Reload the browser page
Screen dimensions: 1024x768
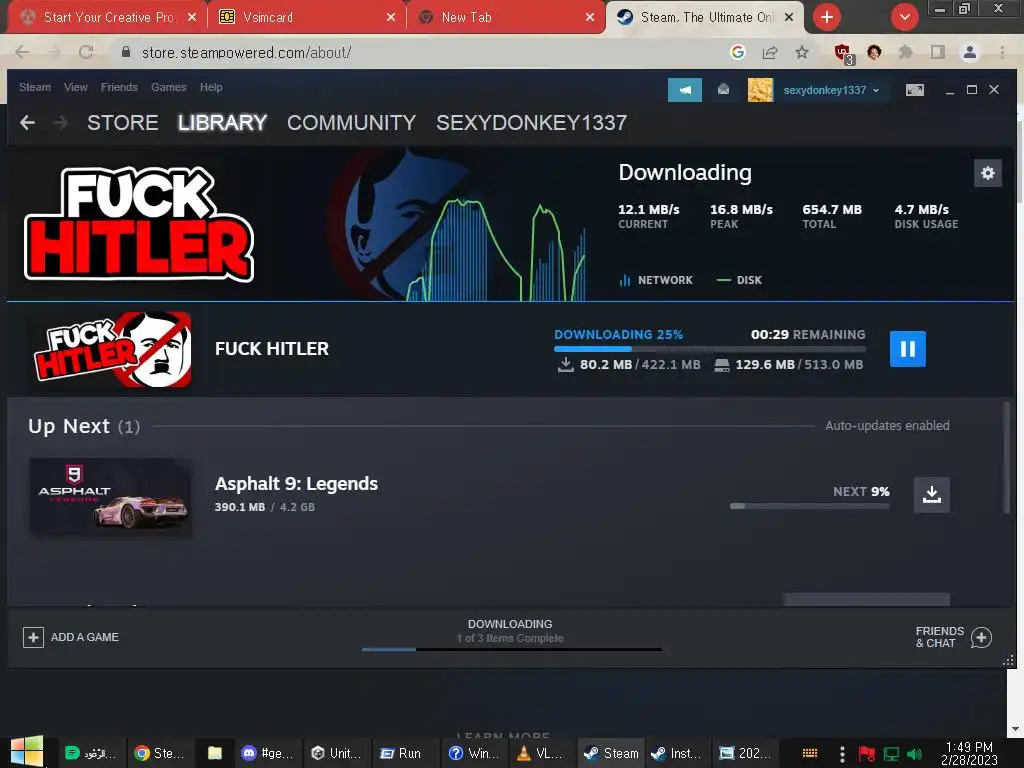pos(86,52)
